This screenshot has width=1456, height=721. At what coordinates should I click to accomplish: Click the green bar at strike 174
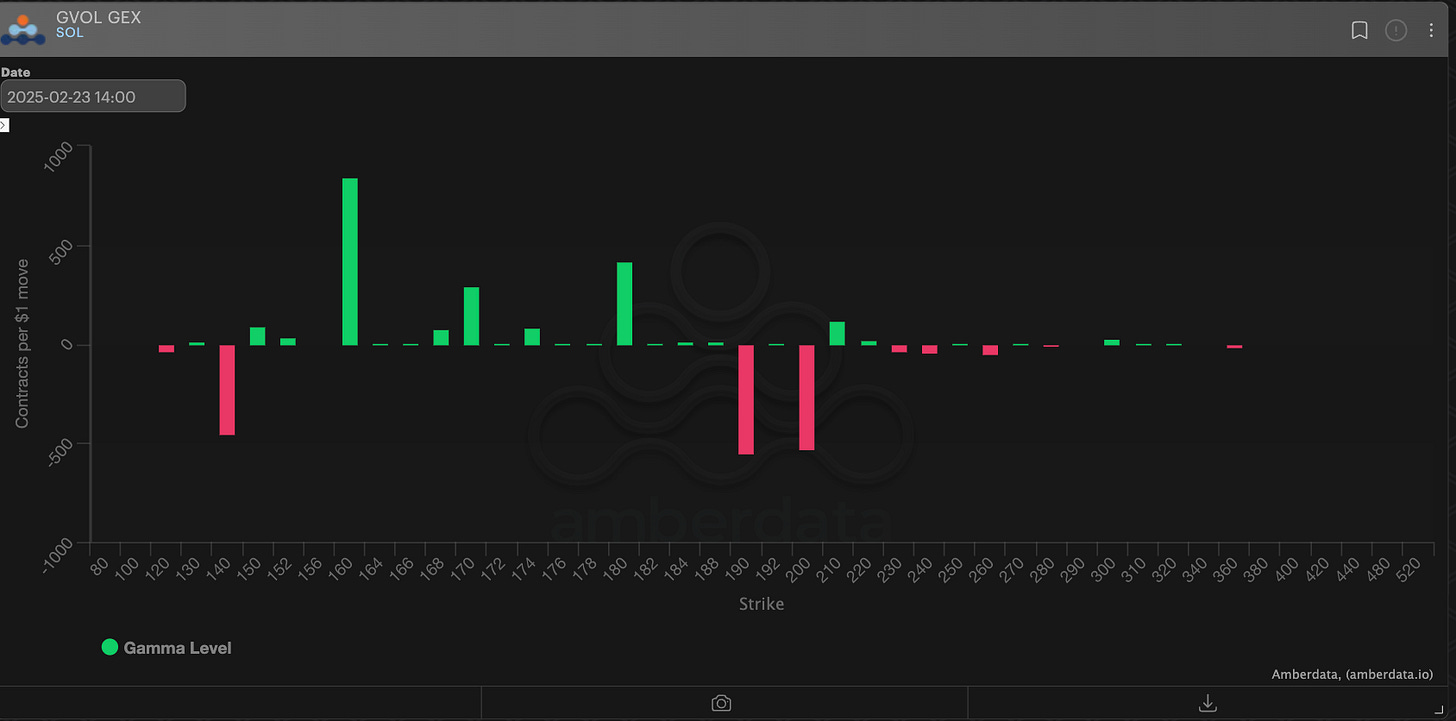click(x=532, y=337)
